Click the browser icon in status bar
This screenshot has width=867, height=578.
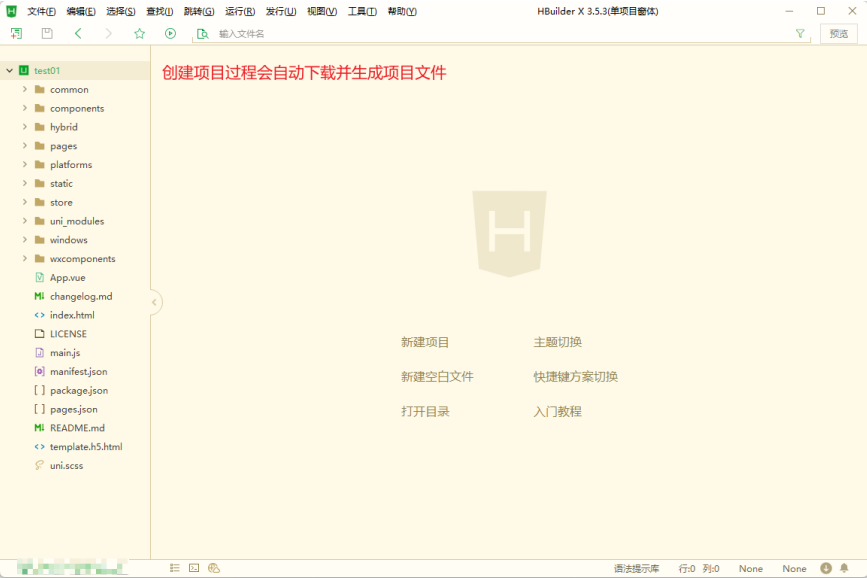(x=214, y=568)
